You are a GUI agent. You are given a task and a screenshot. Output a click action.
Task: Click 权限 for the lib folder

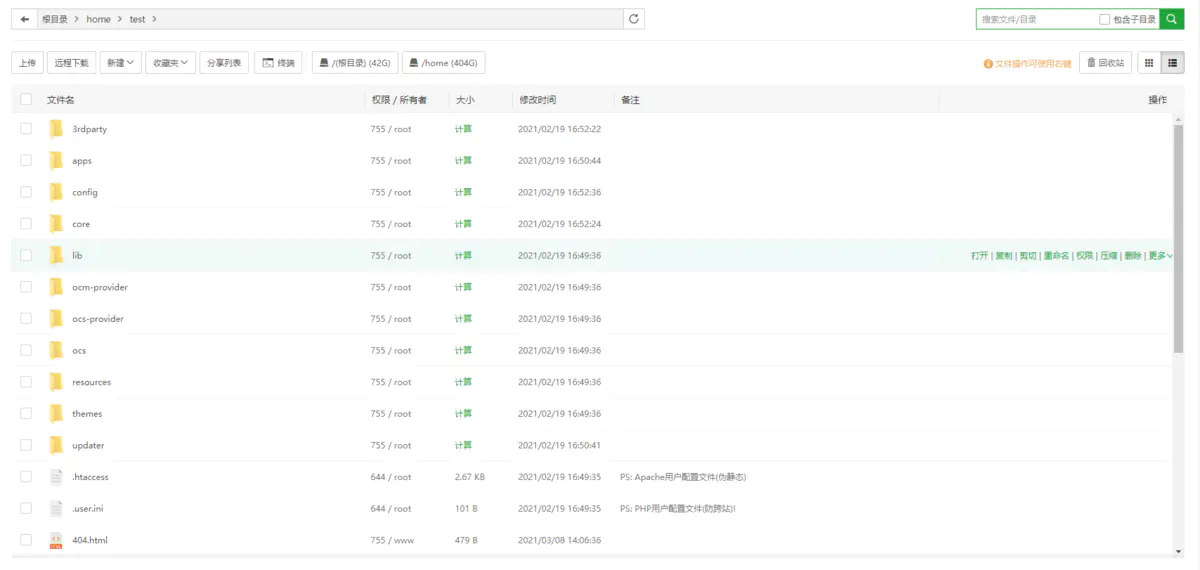[1084, 256]
